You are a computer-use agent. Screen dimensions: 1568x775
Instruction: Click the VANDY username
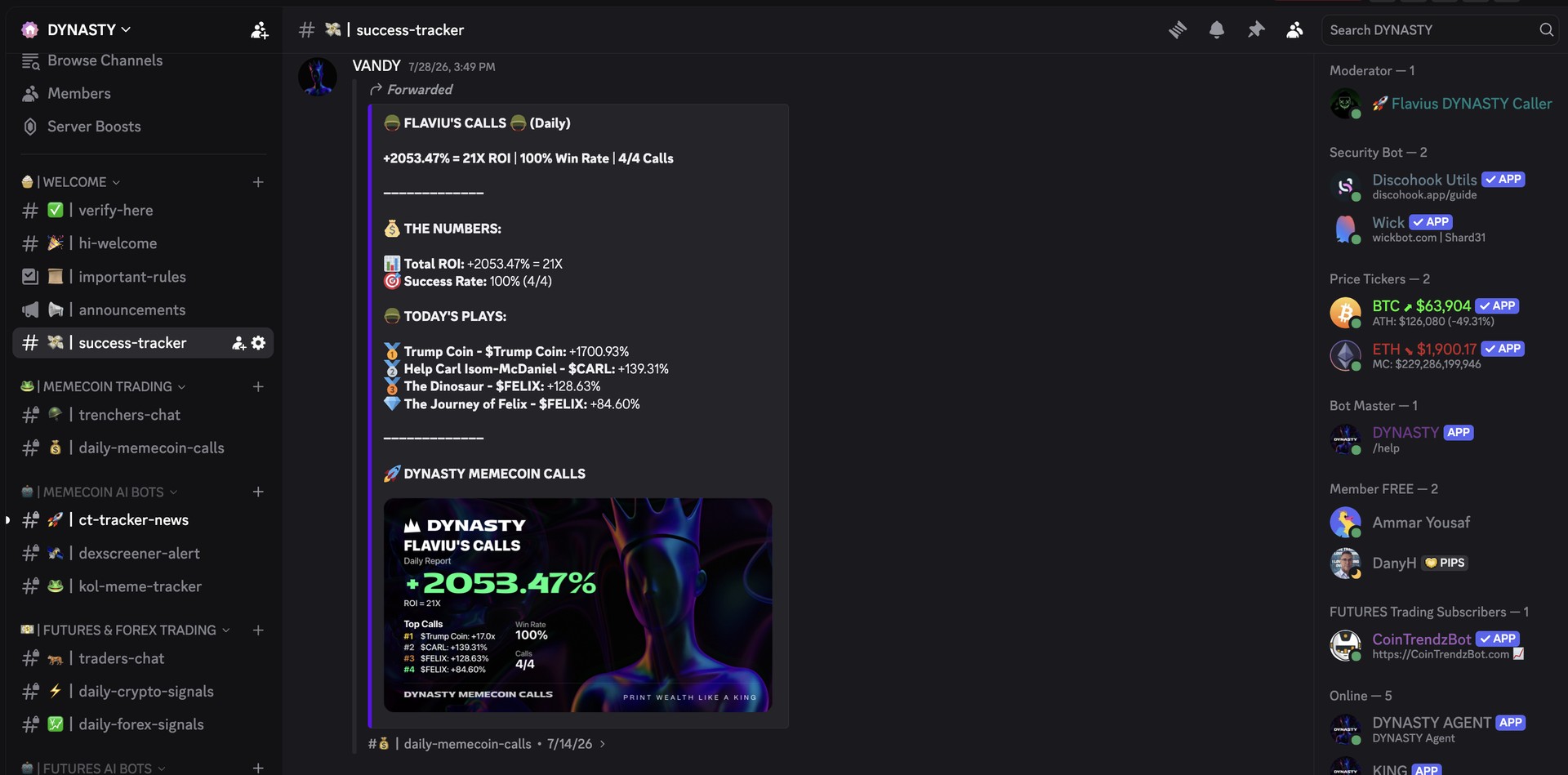(376, 65)
